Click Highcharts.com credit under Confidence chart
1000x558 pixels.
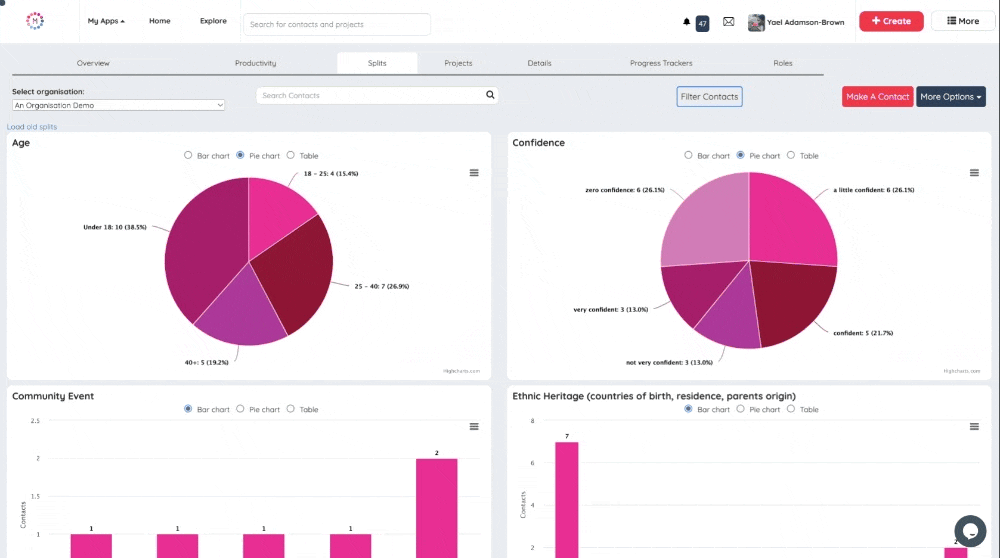[x=962, y=371]
